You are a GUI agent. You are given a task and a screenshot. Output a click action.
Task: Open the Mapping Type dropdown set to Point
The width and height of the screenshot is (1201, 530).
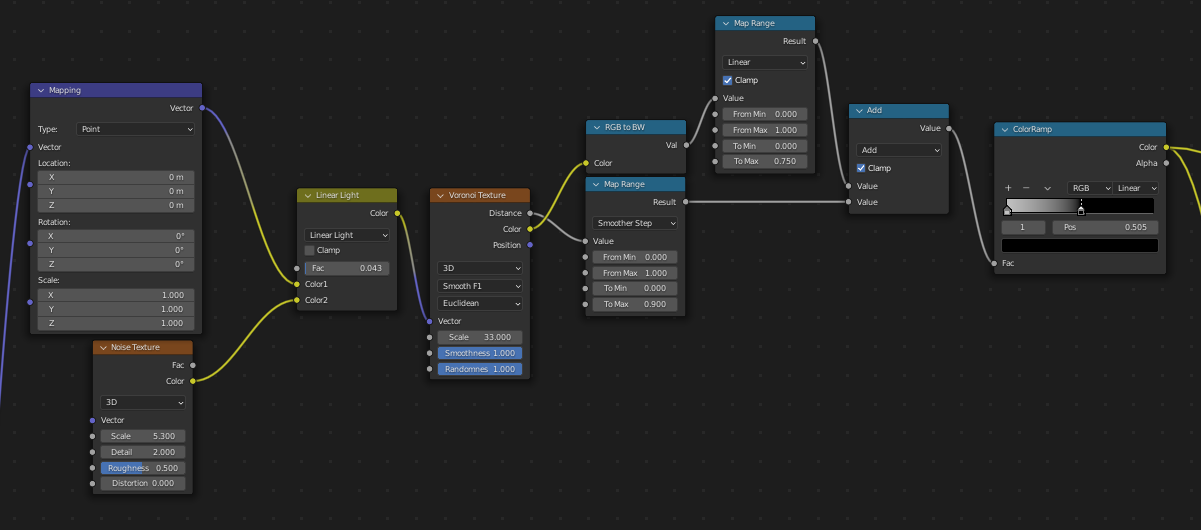[135, 129]
